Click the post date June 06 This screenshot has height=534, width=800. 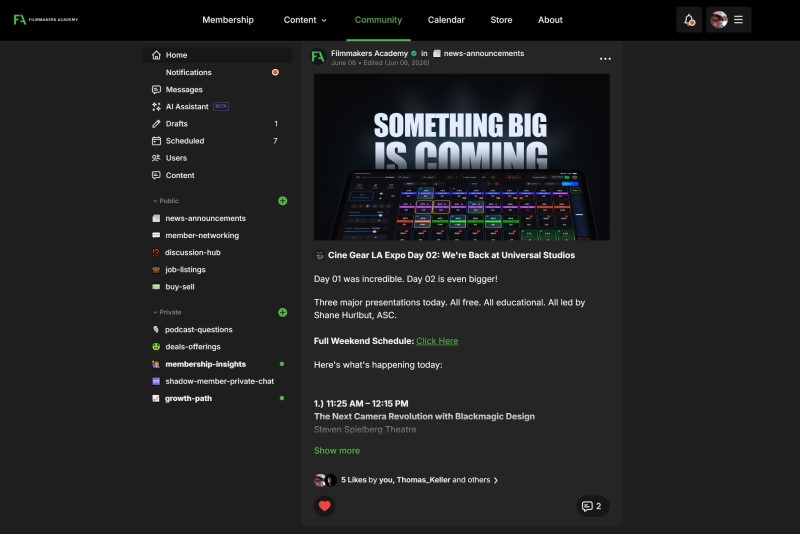[343, 63]
